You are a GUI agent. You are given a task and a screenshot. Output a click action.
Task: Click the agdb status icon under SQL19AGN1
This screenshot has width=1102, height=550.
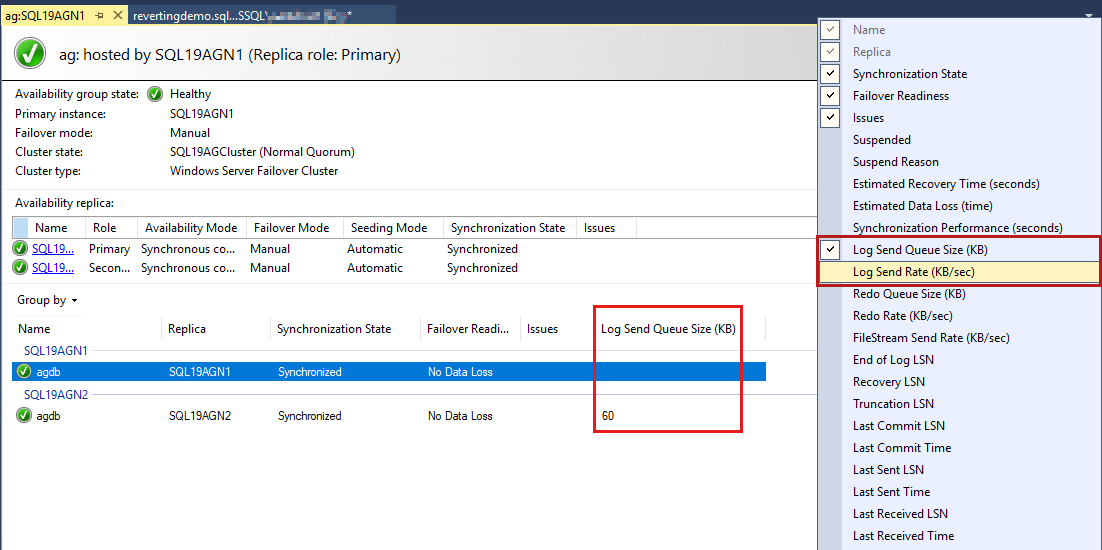(x=24, y=372)
